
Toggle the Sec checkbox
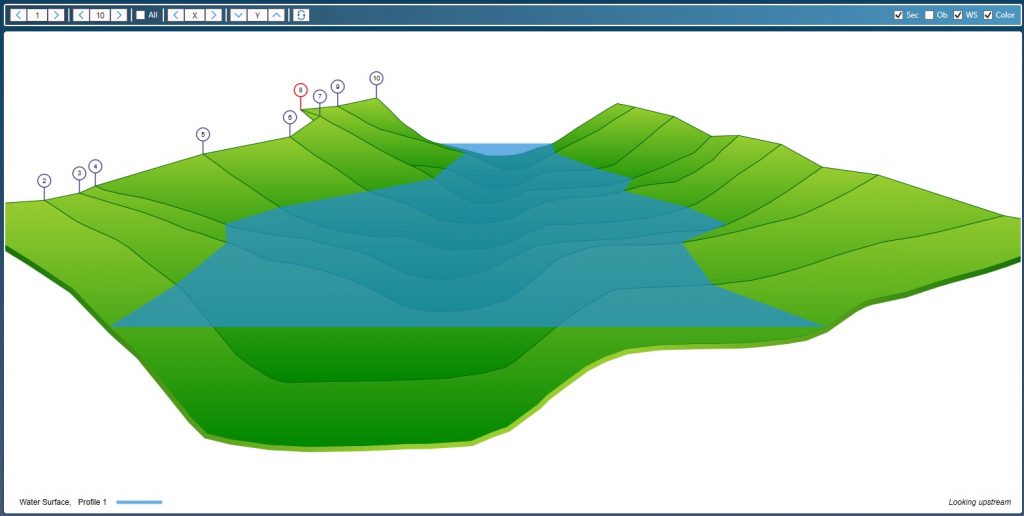(x=899, y=15)
